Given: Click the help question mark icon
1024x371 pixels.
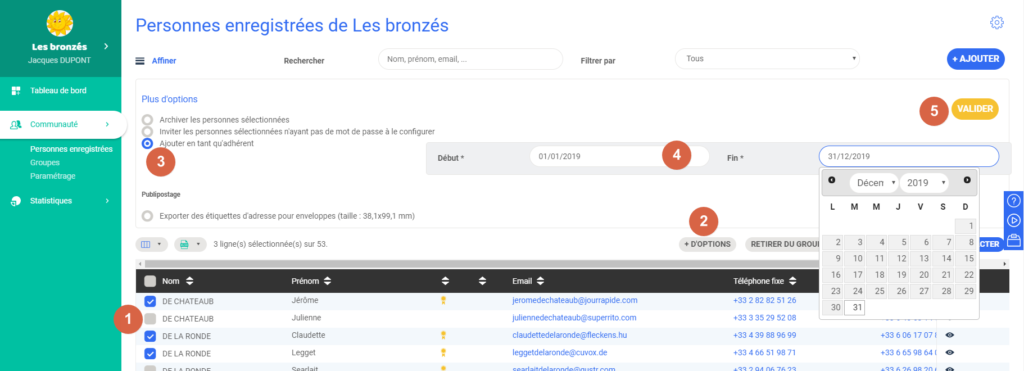Looking at the screenshot, I should click(x=1014, y=201).
